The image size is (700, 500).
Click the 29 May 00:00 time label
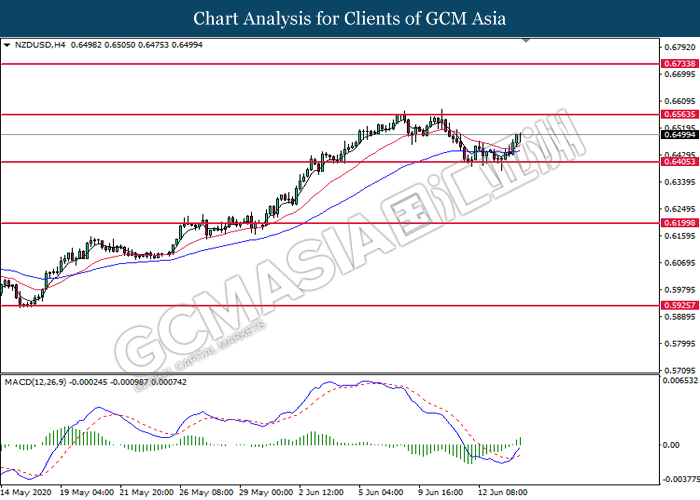point(266,492)
